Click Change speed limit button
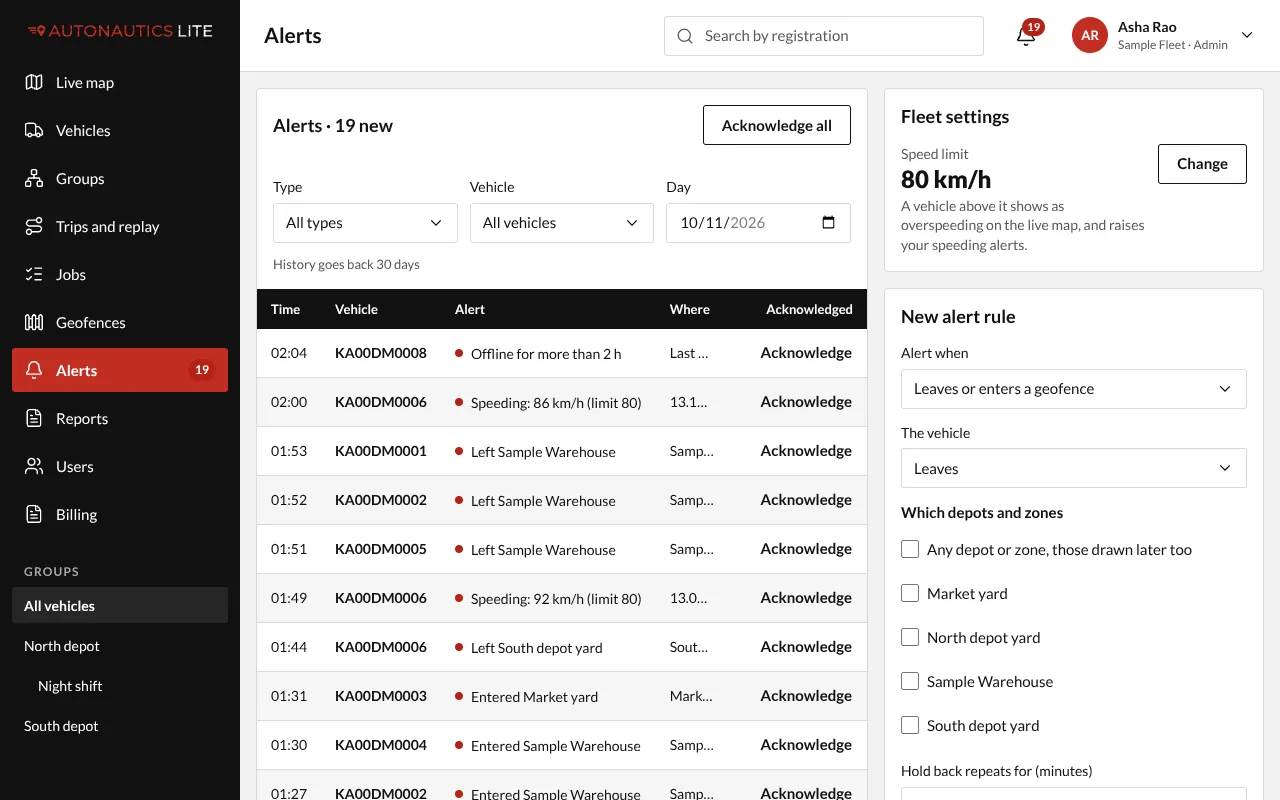The width and height of the screenshot is (1280, 800). (1202, 164)
